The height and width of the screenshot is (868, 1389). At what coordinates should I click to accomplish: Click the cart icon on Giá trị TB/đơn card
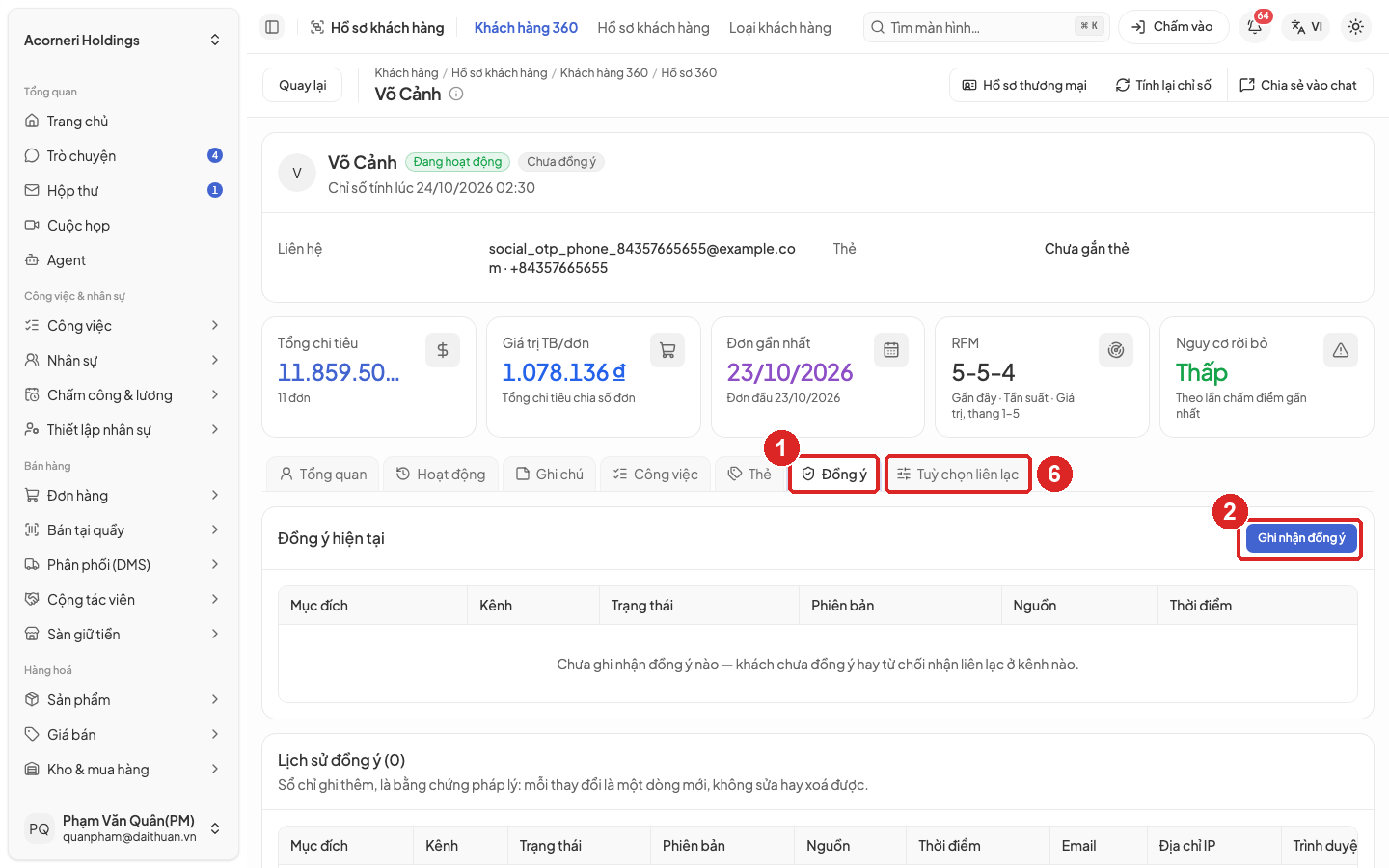tap(667, 350)
